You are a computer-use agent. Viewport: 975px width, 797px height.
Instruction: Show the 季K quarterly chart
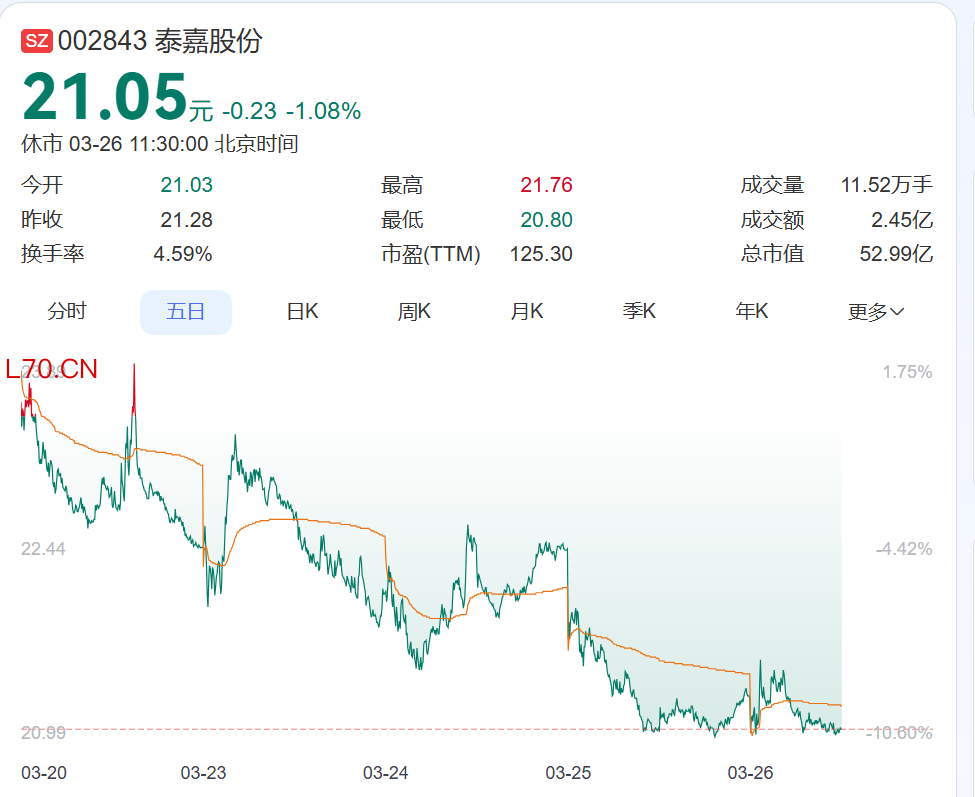pos(639,312)
